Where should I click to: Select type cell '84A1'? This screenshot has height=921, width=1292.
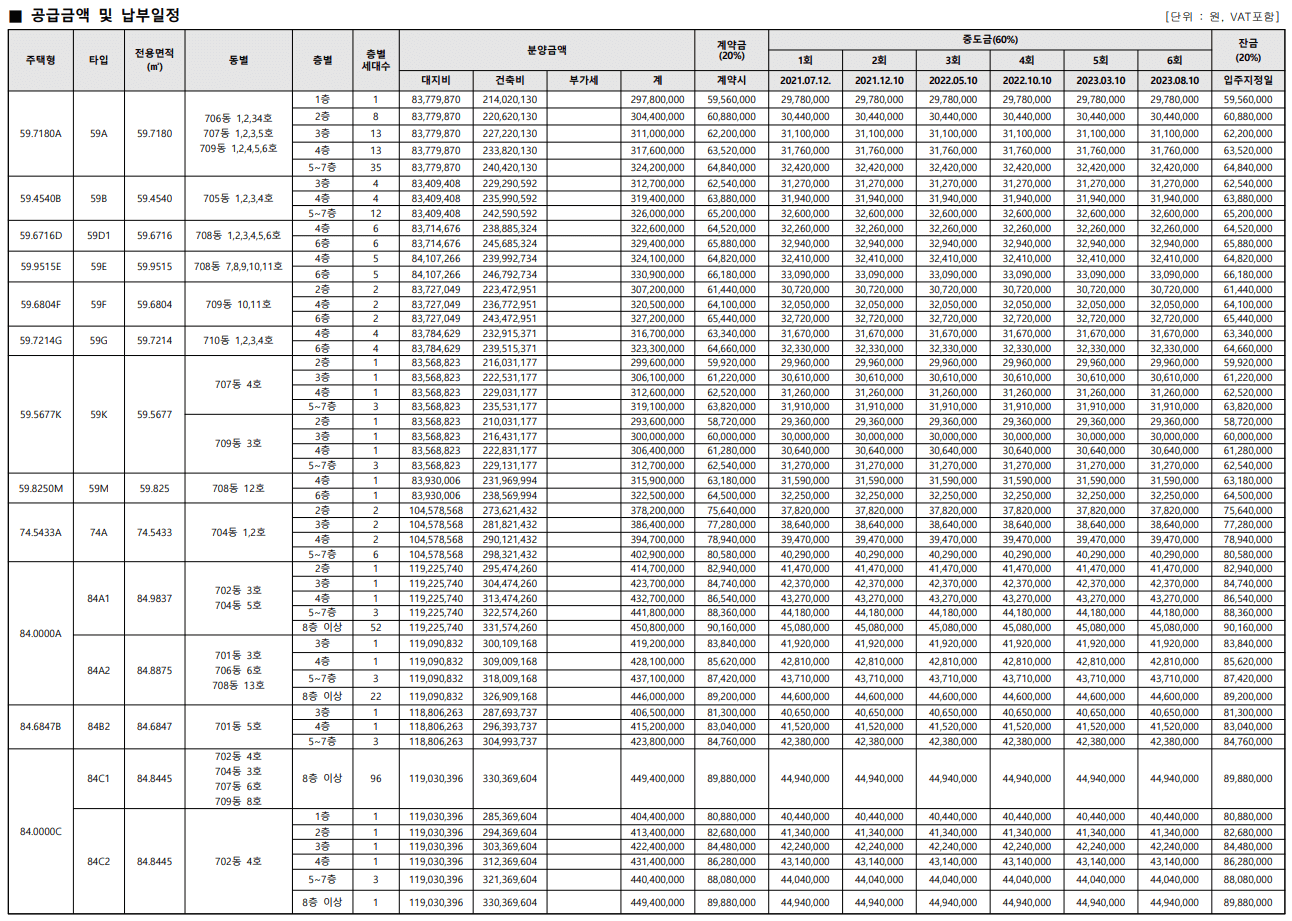(x=98, y=598)
